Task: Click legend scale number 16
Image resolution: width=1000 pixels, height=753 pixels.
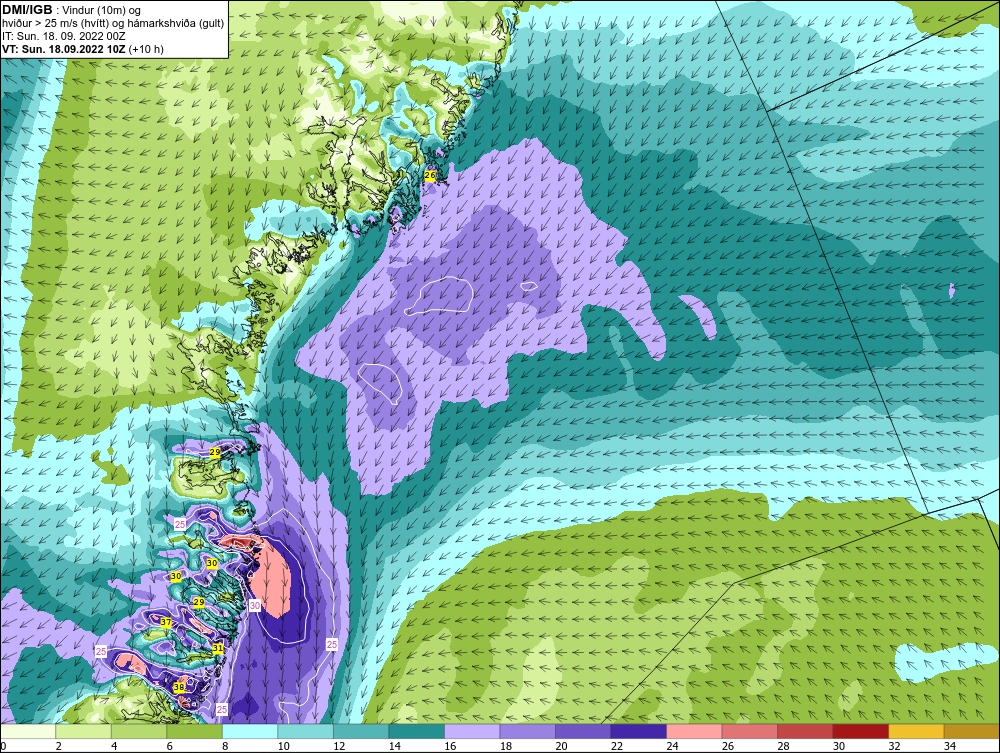Action: [x=450, y=746]
